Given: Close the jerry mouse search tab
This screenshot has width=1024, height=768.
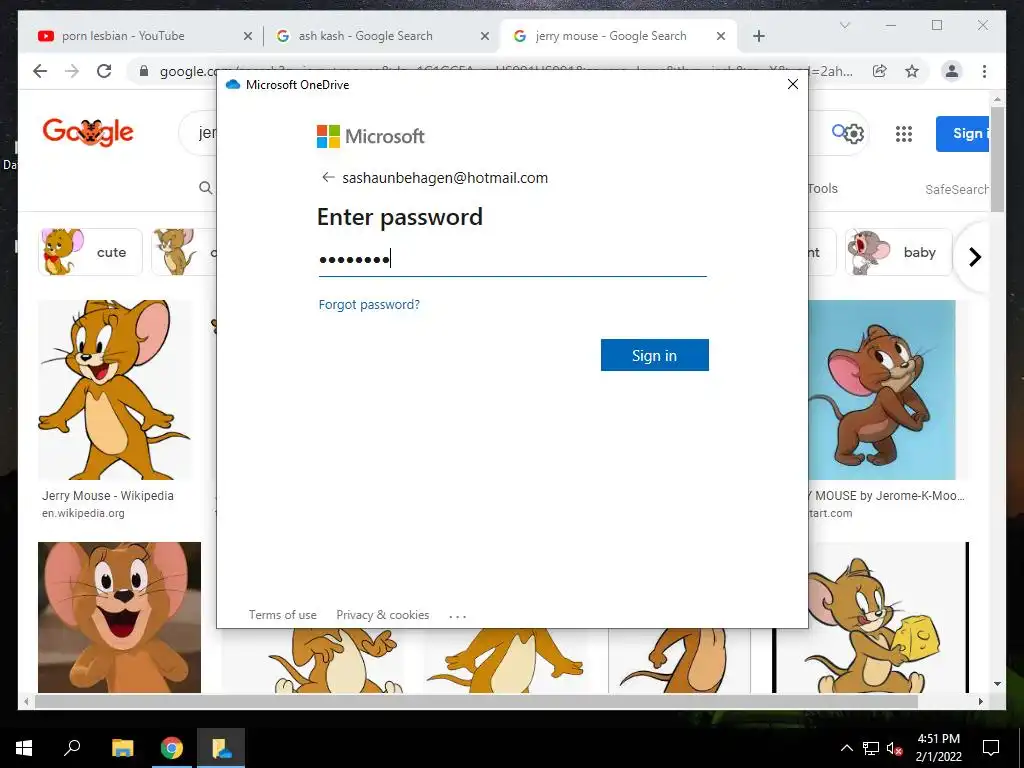Looking at the screenshot, I should coord(721,37).
